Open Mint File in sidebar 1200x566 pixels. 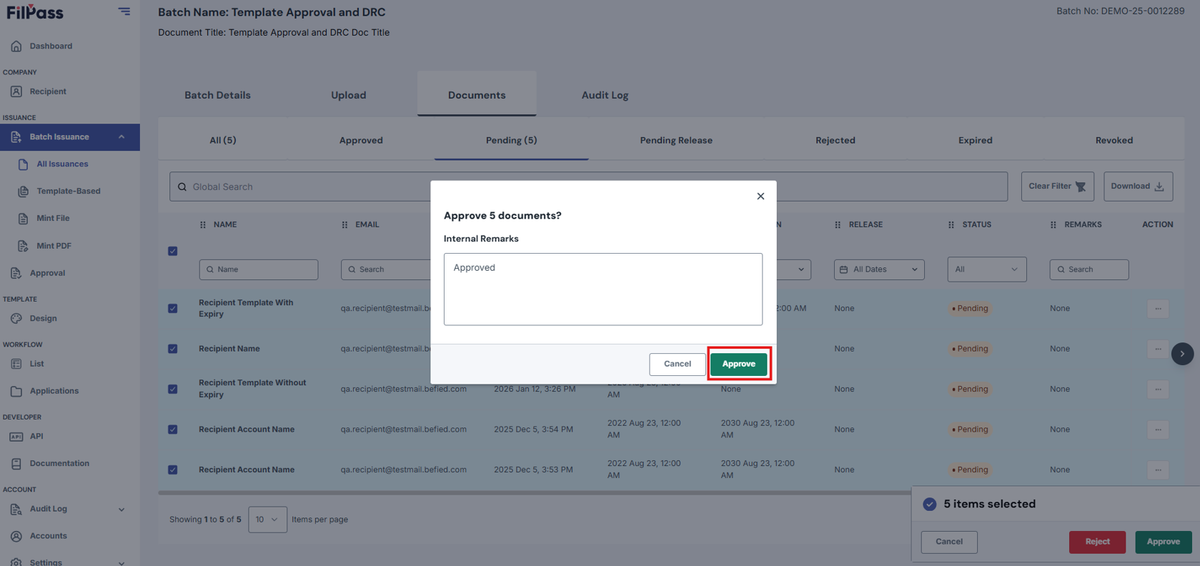(53, 218)
